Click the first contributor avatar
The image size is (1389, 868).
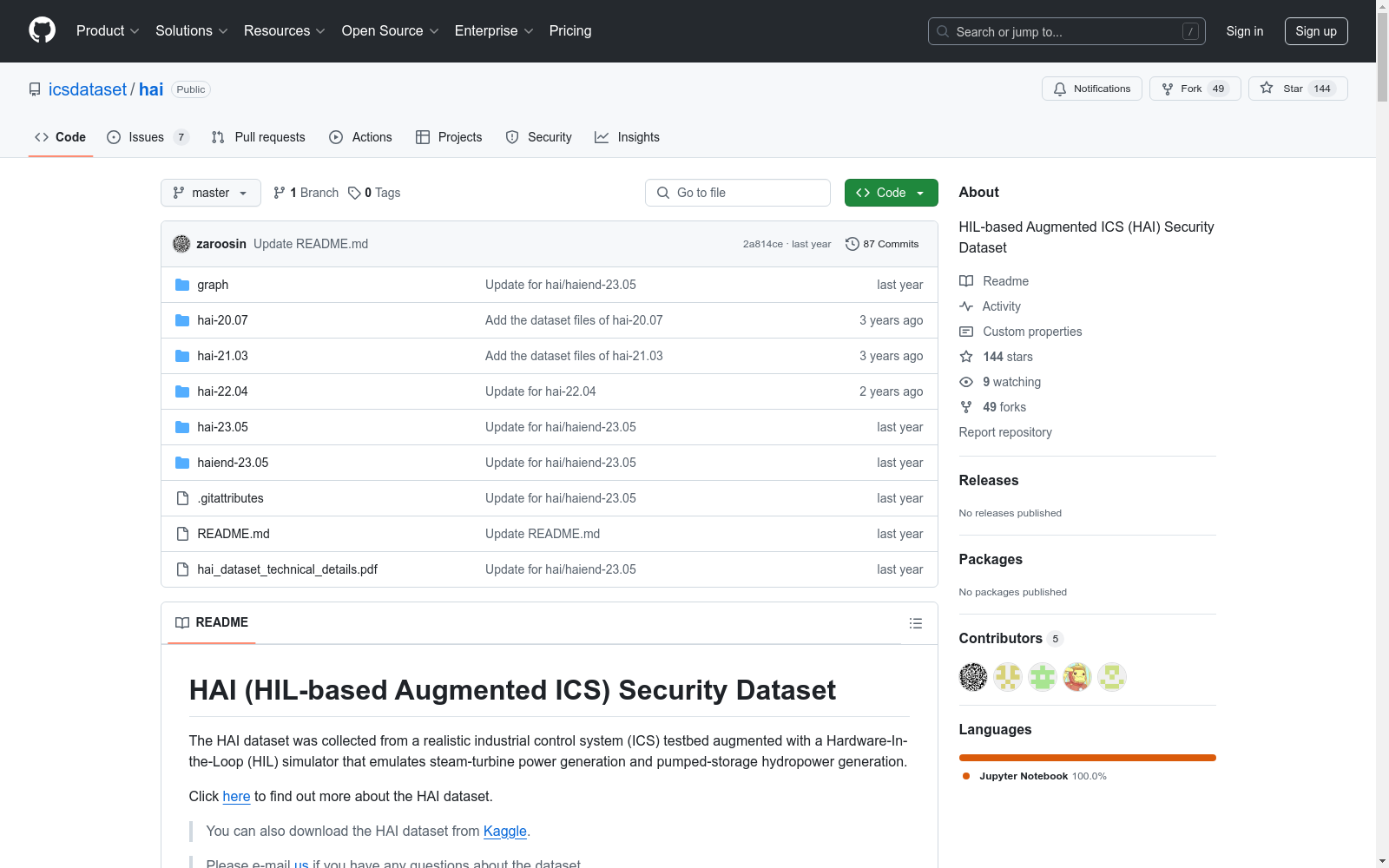point(973,677)
